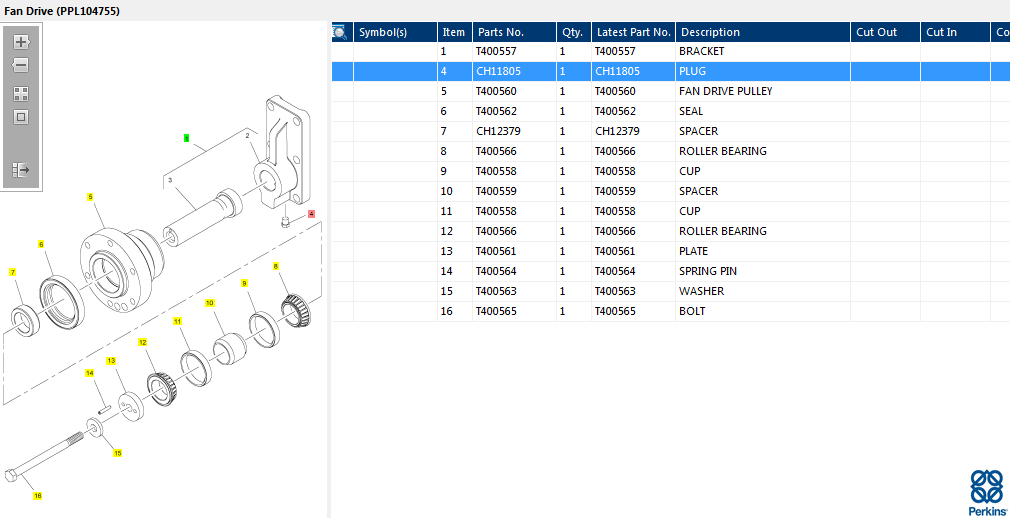Click the zoom out minus icon
The width and height of the screenshot is (1010, 518).
coord(21,65)
